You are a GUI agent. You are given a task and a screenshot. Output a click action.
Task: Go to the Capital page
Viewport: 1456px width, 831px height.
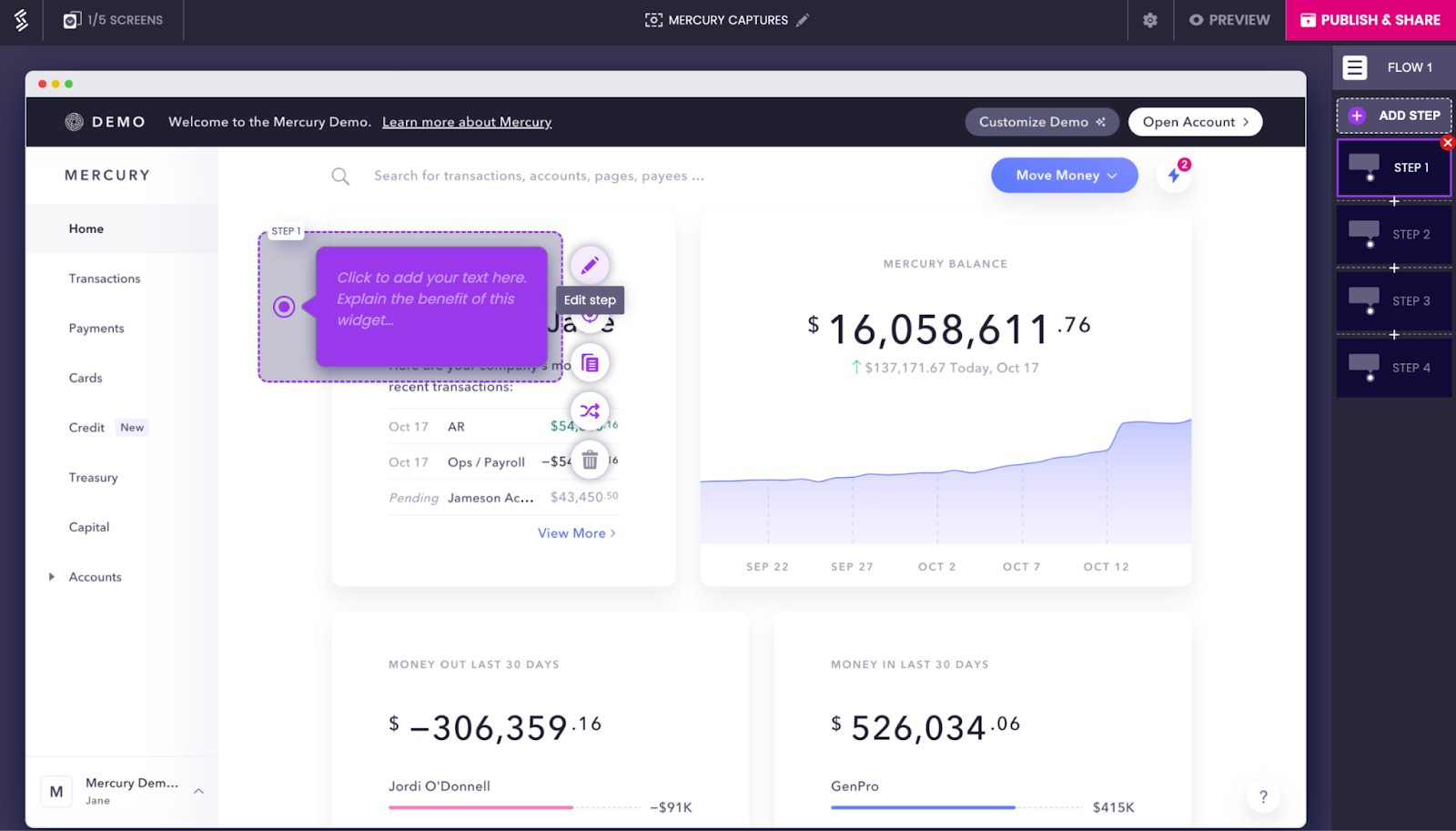pos(89,527)
